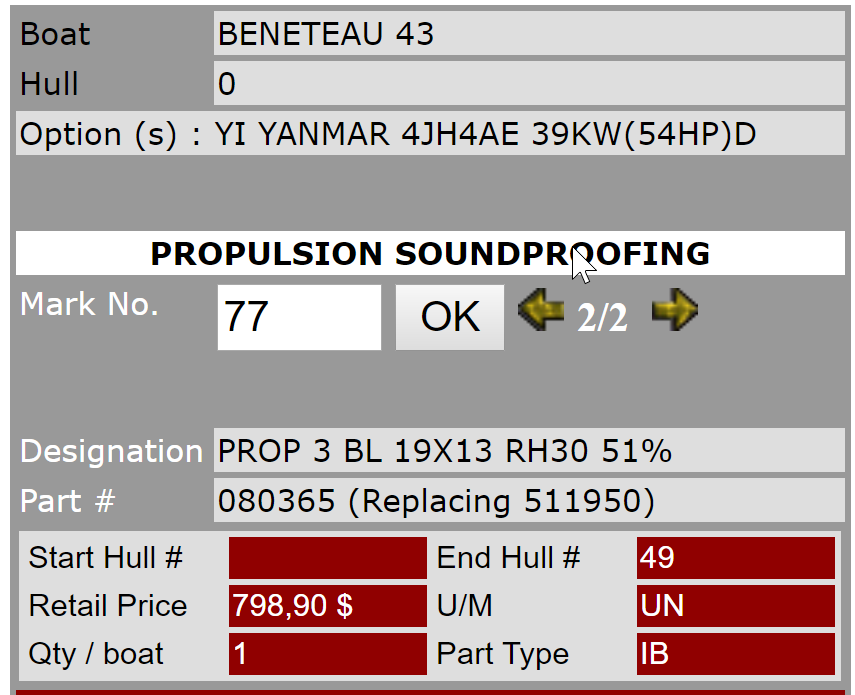
Task: Click the PROPULSION SOUNDPROOFING header
Action: (430, 254)
